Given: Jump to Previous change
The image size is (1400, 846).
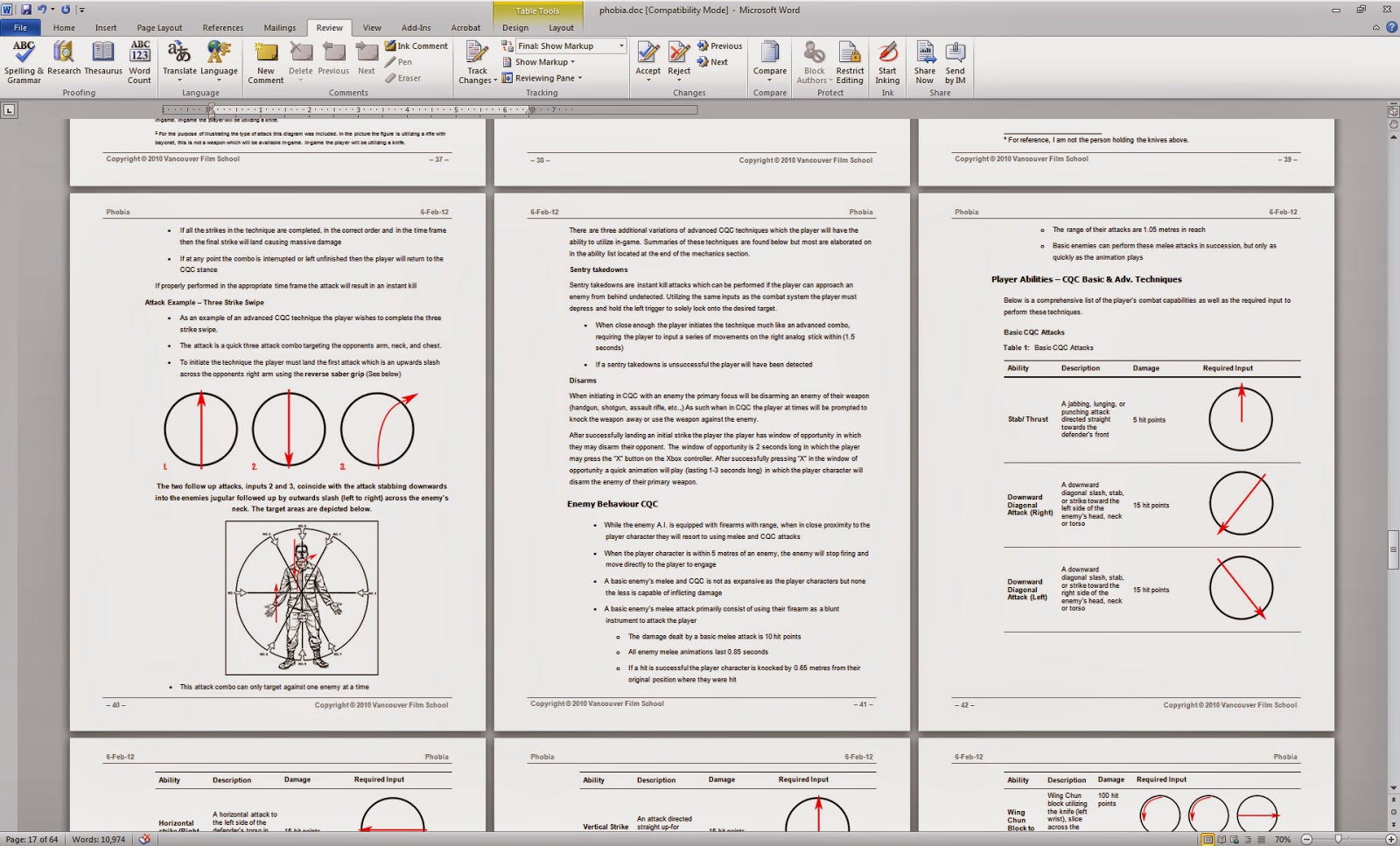Looking at the screenshot, I should coord(719,45).
